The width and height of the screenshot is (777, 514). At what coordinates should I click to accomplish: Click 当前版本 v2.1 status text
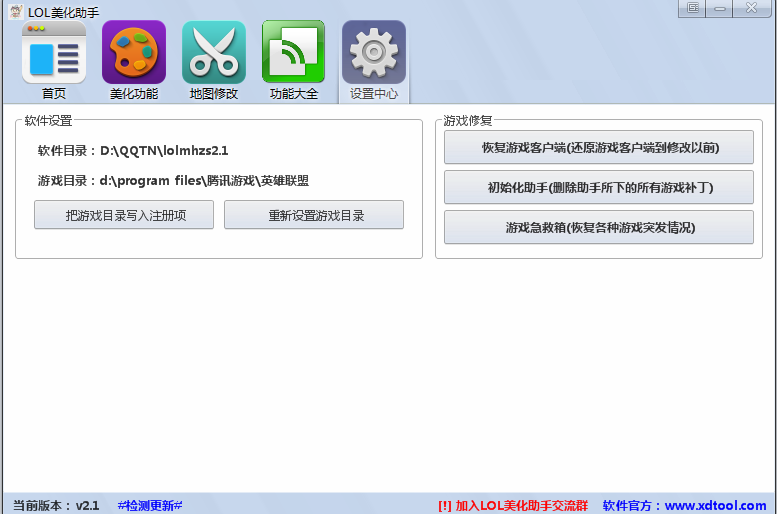click(x=56, y=506)
